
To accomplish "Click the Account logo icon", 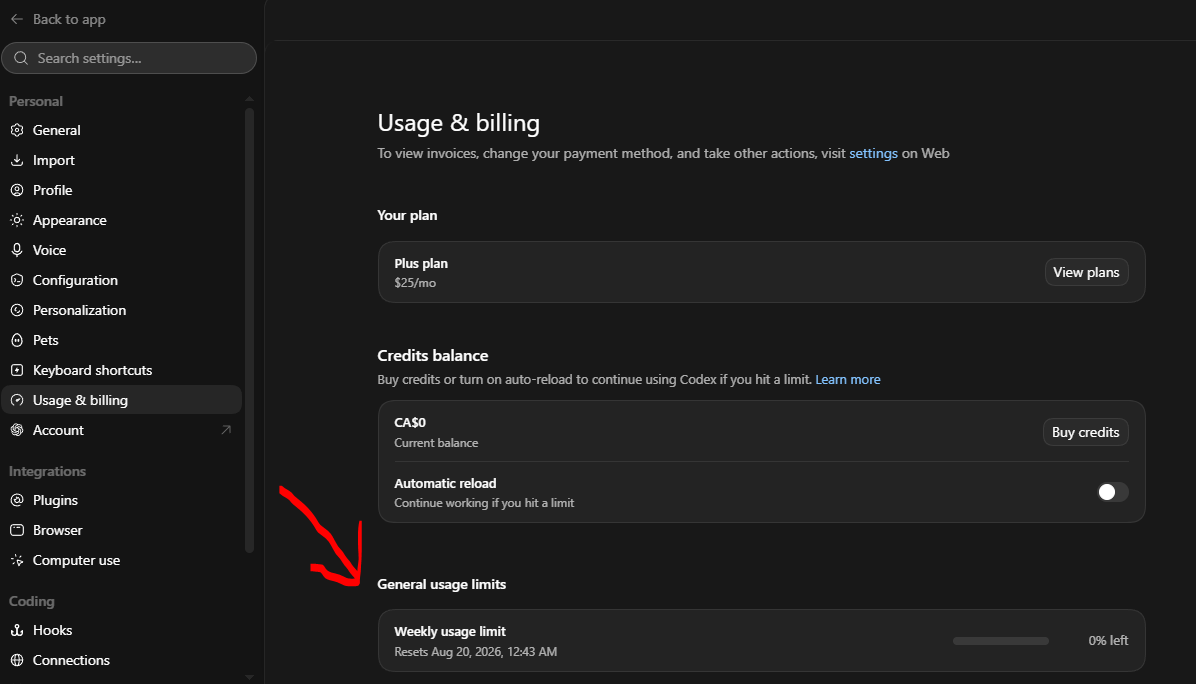I will coord(17,430).
